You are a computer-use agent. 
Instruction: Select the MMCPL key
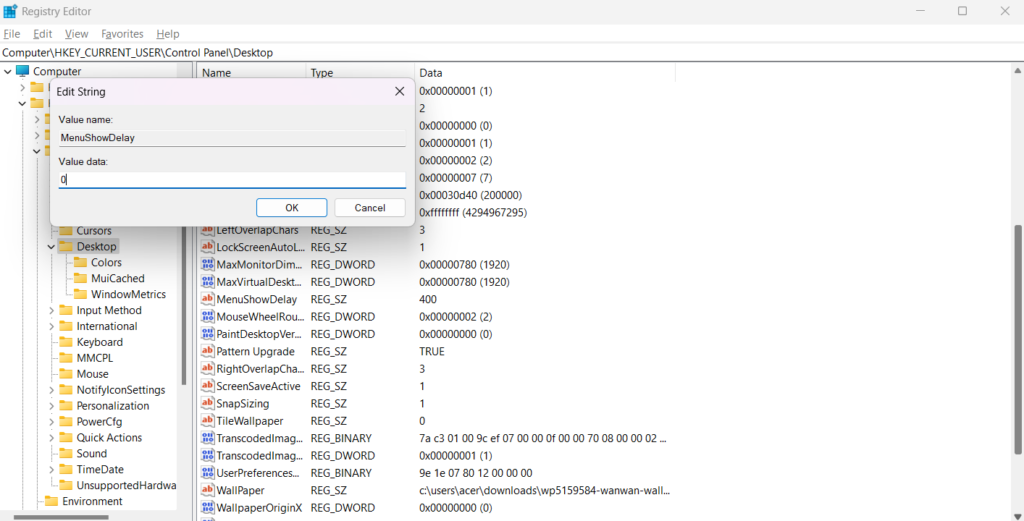94,358
